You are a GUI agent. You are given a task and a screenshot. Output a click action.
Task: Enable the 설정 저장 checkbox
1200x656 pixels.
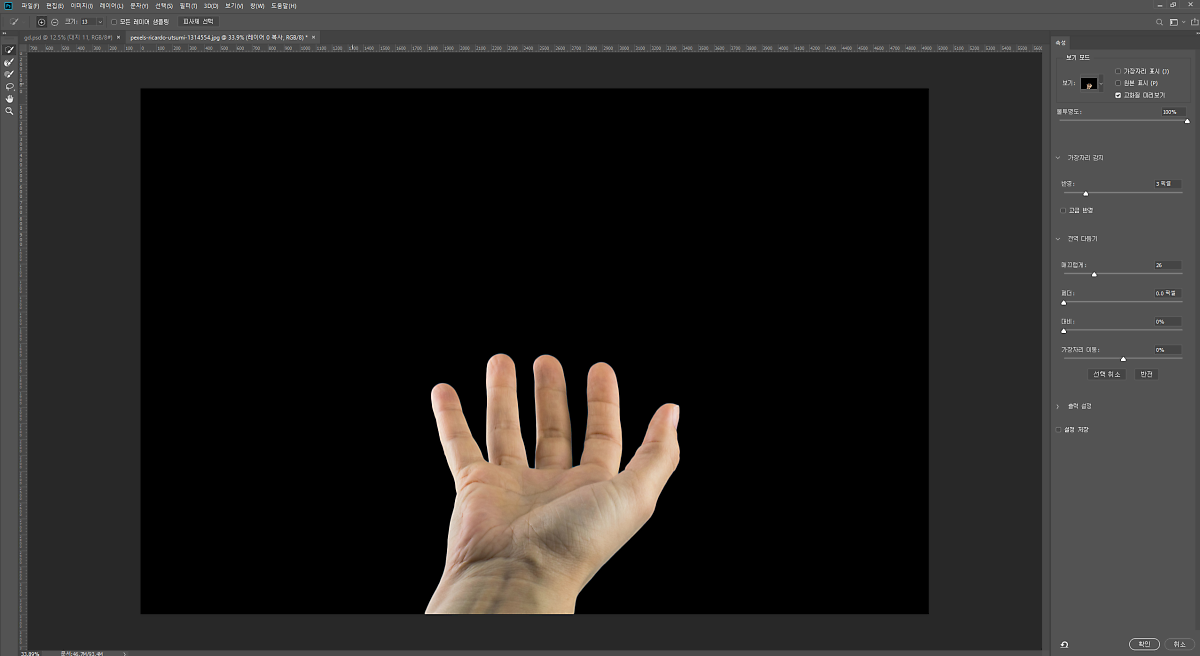1060,429
